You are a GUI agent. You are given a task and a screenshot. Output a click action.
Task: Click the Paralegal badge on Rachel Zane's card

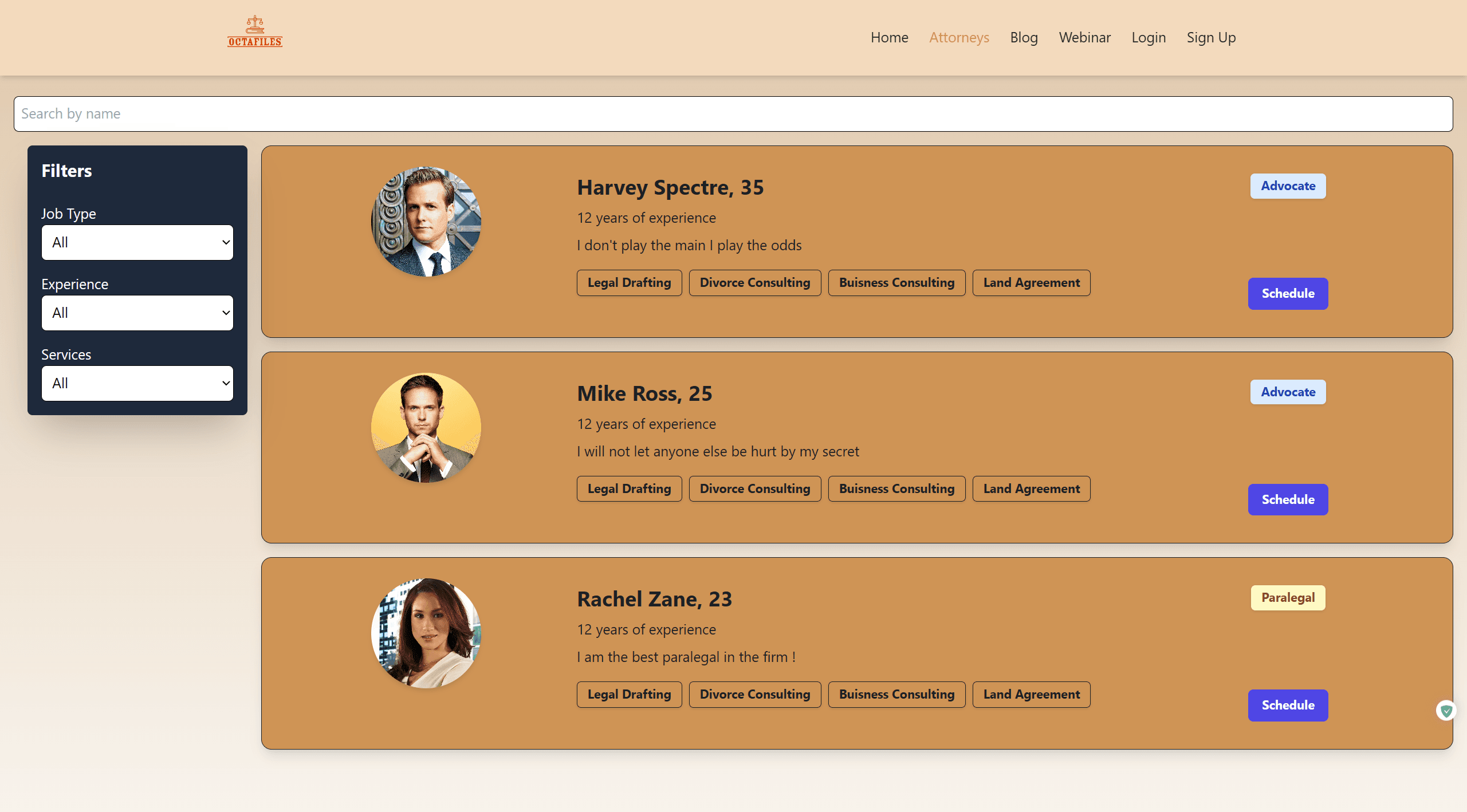click(x=1287, y=597)
